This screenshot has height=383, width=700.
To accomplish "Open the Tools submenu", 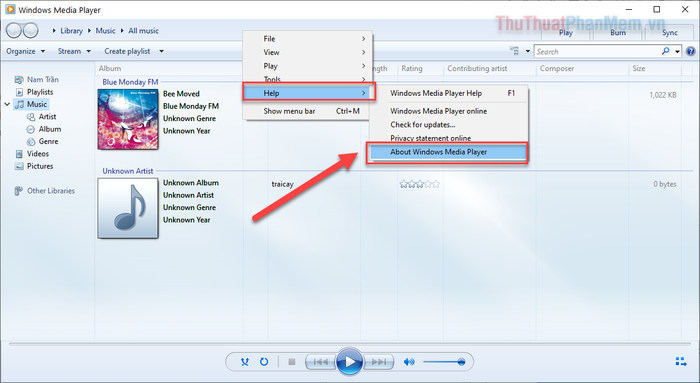I will 307,79.
